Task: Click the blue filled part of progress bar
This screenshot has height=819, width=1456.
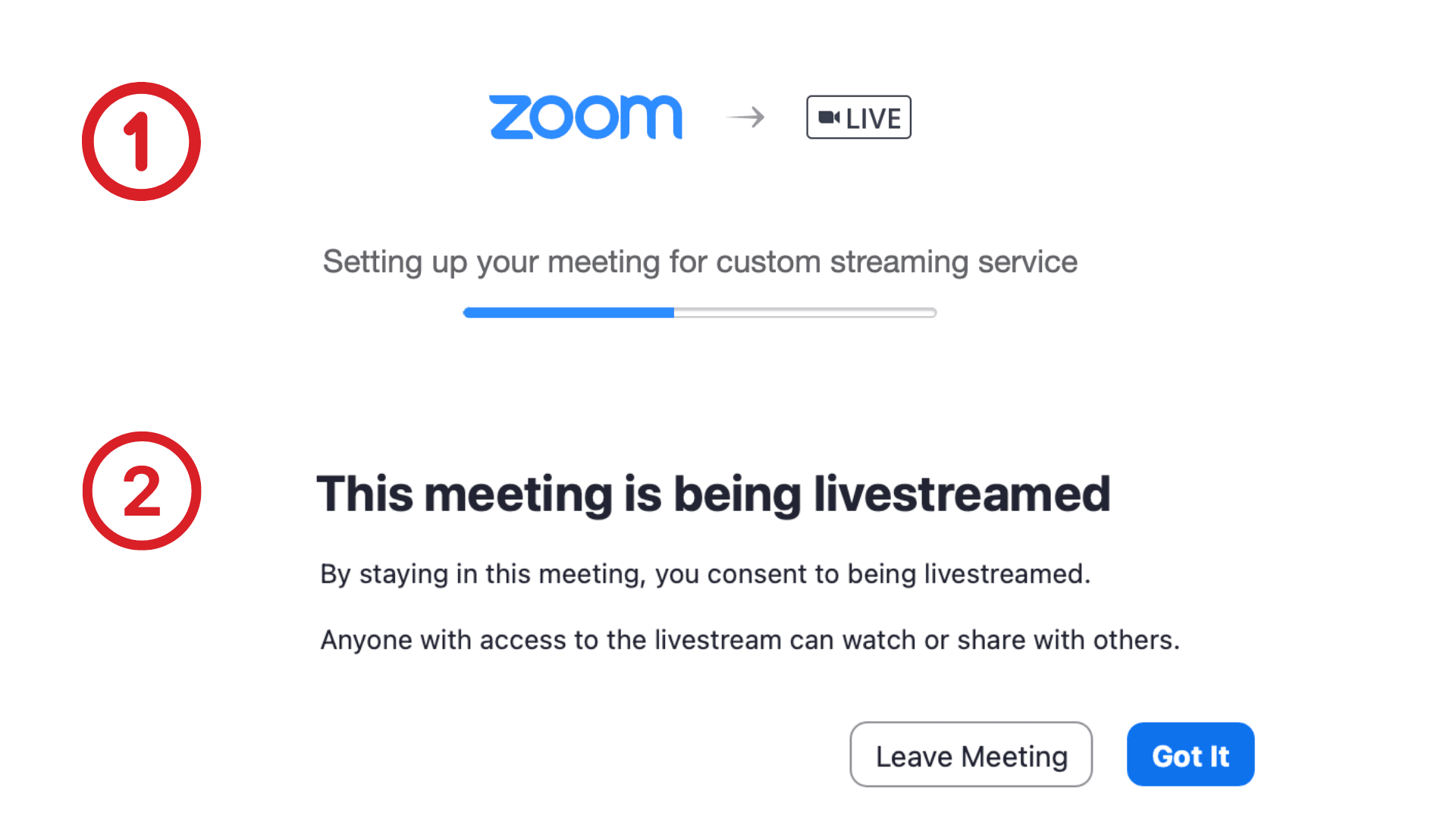Action: coord(569,312)
